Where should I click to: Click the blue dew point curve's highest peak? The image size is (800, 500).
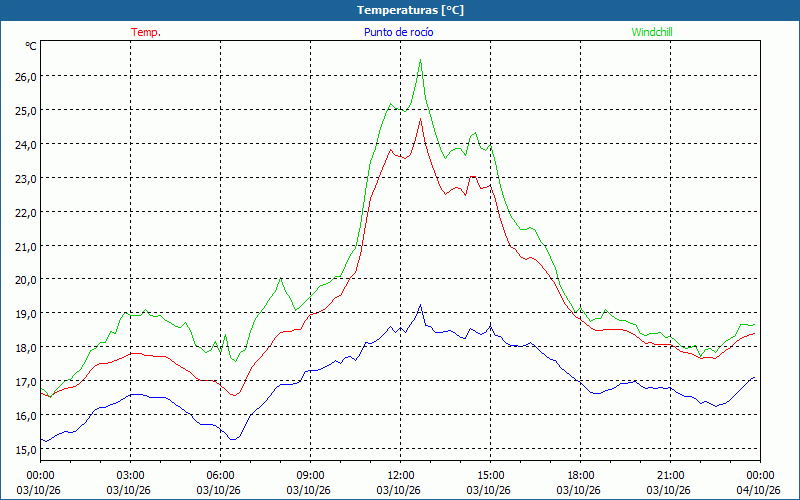[x=420, y=305]
